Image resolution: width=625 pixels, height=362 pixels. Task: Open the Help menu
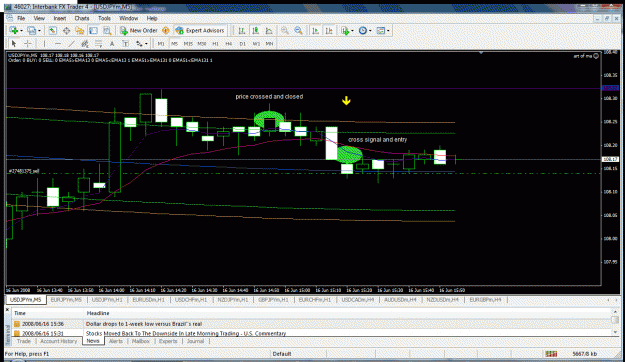pyautogui.click(x=152, y=18)
